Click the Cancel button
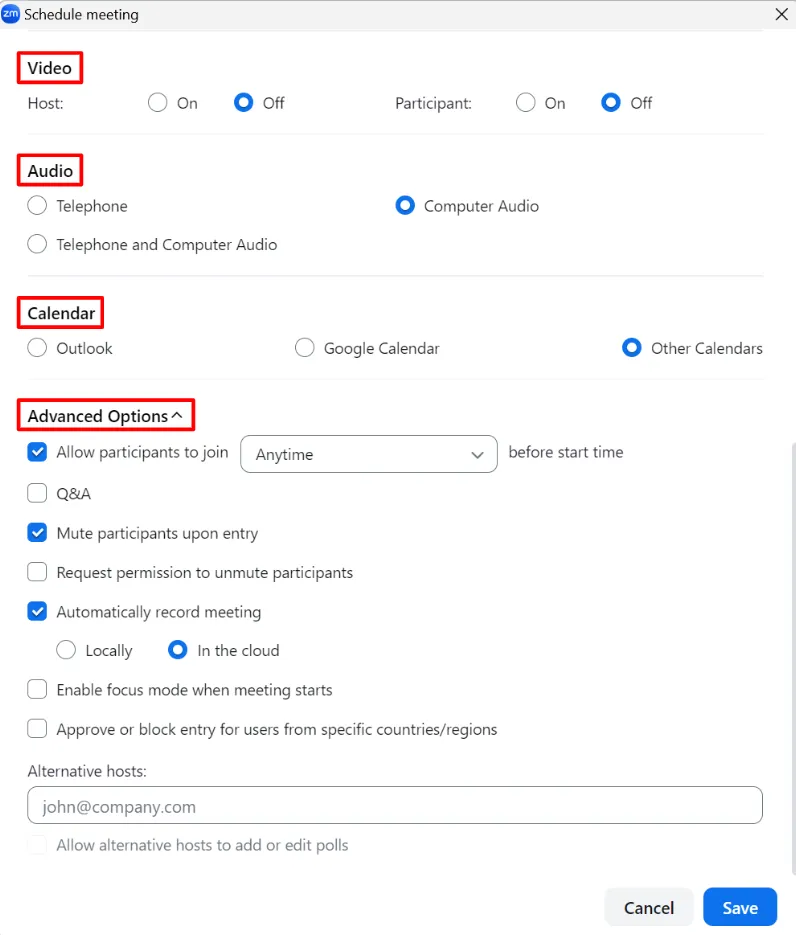This screenshot has height=935, width=796. coord(649,907)
